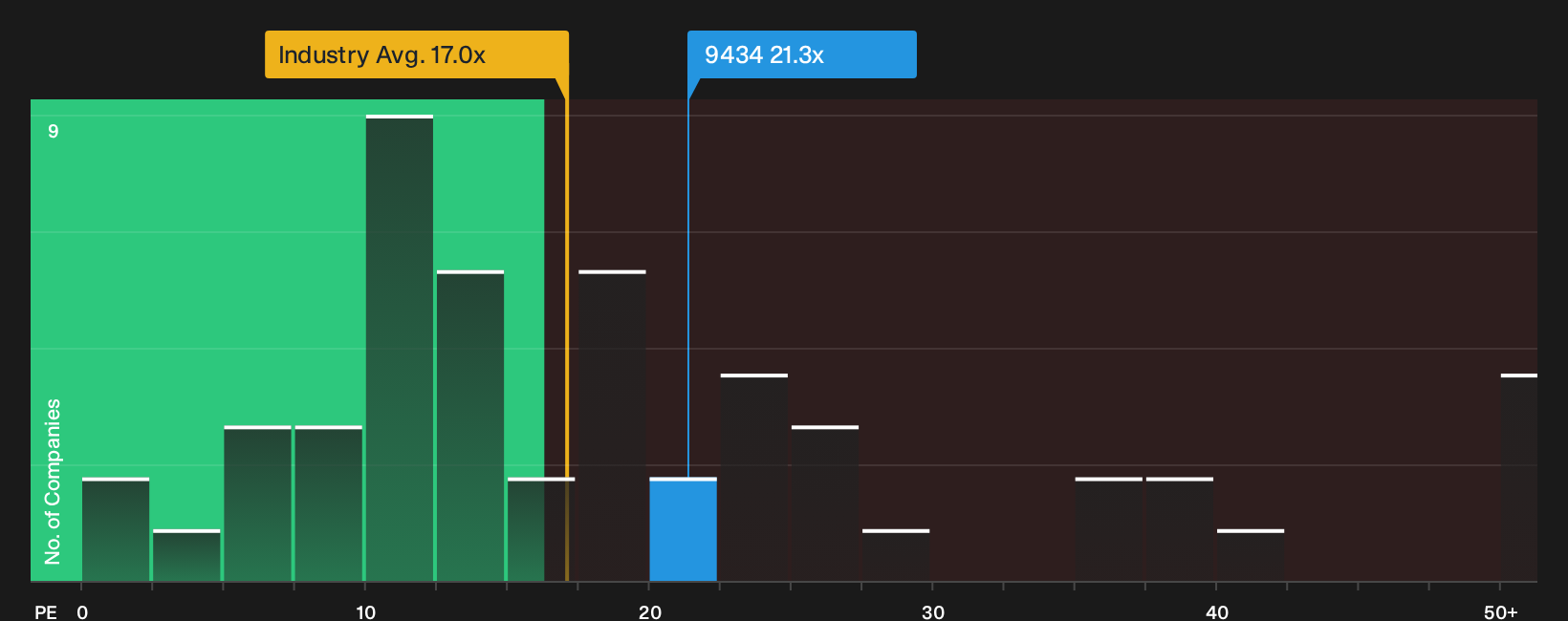Select the dark bar between PE 17.5 and 20
The image size is (1568, 621).
coord(612,426)
